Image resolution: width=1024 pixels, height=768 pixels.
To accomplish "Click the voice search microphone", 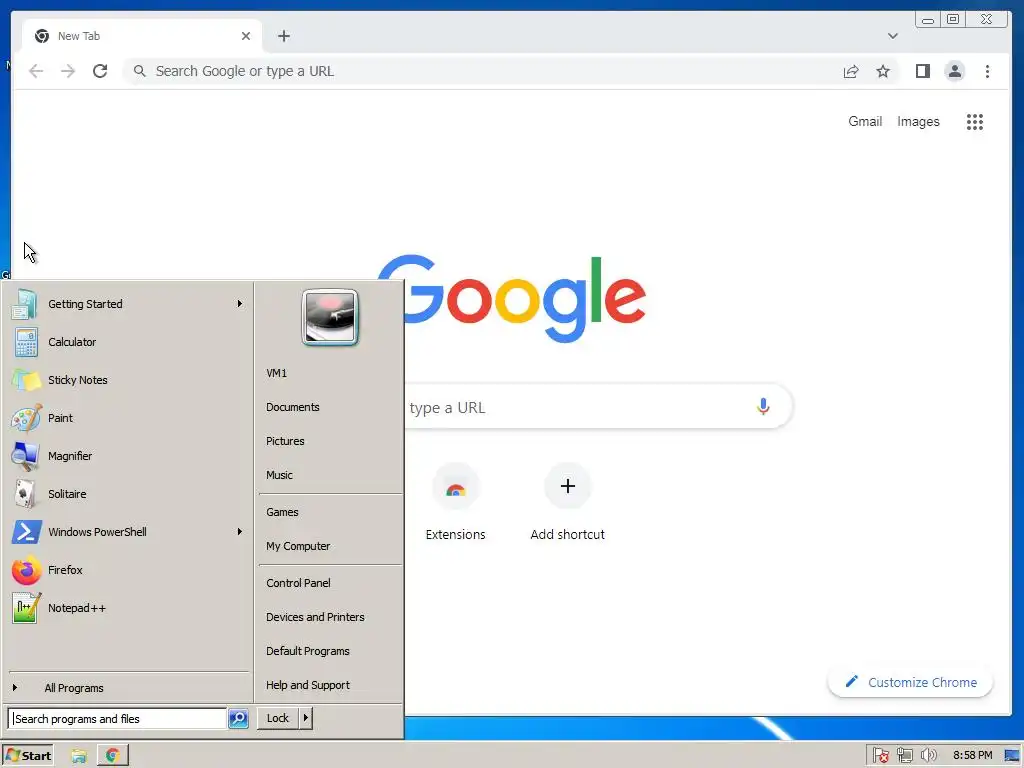I will pyautogui.click(x=763, y=407).
